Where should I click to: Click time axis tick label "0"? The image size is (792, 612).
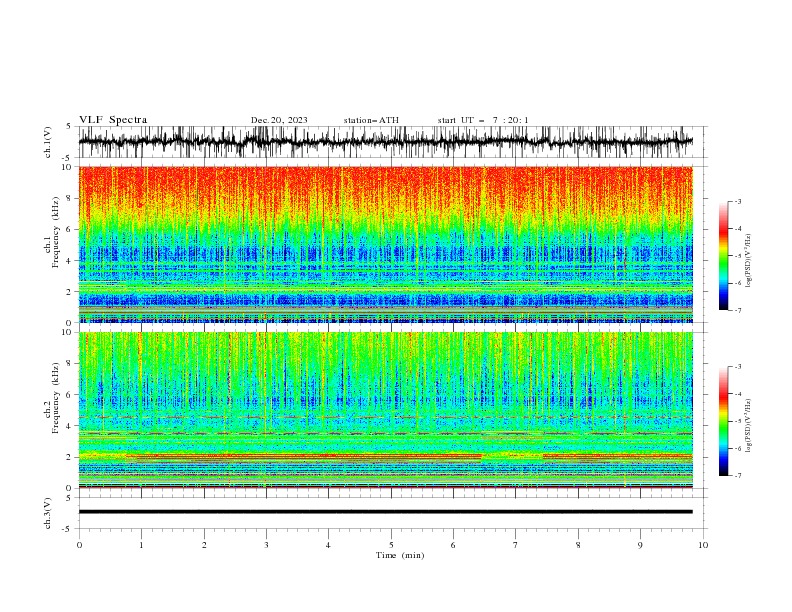pos(79,545)
